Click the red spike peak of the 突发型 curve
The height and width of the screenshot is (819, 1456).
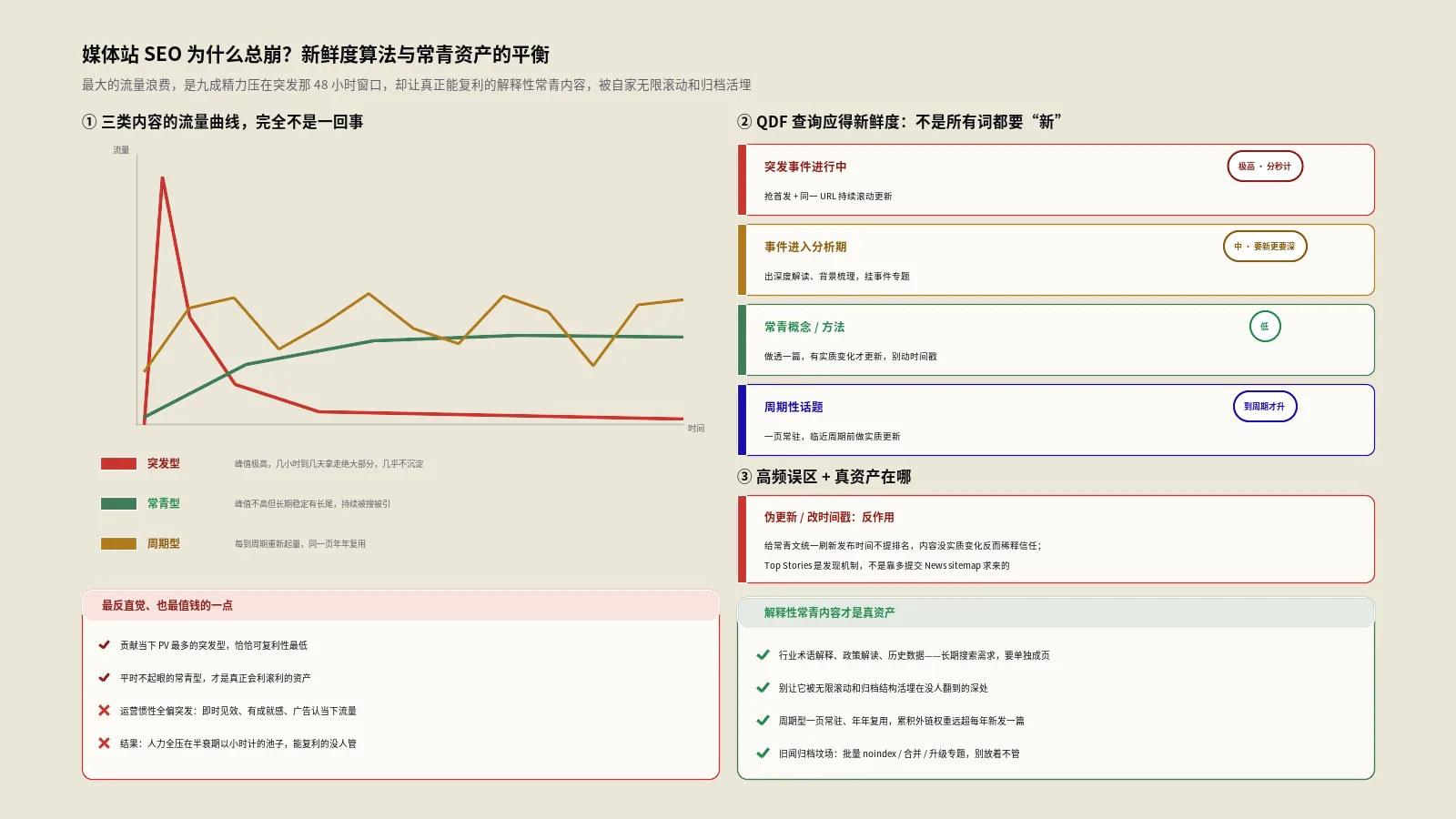coord(163,179)
